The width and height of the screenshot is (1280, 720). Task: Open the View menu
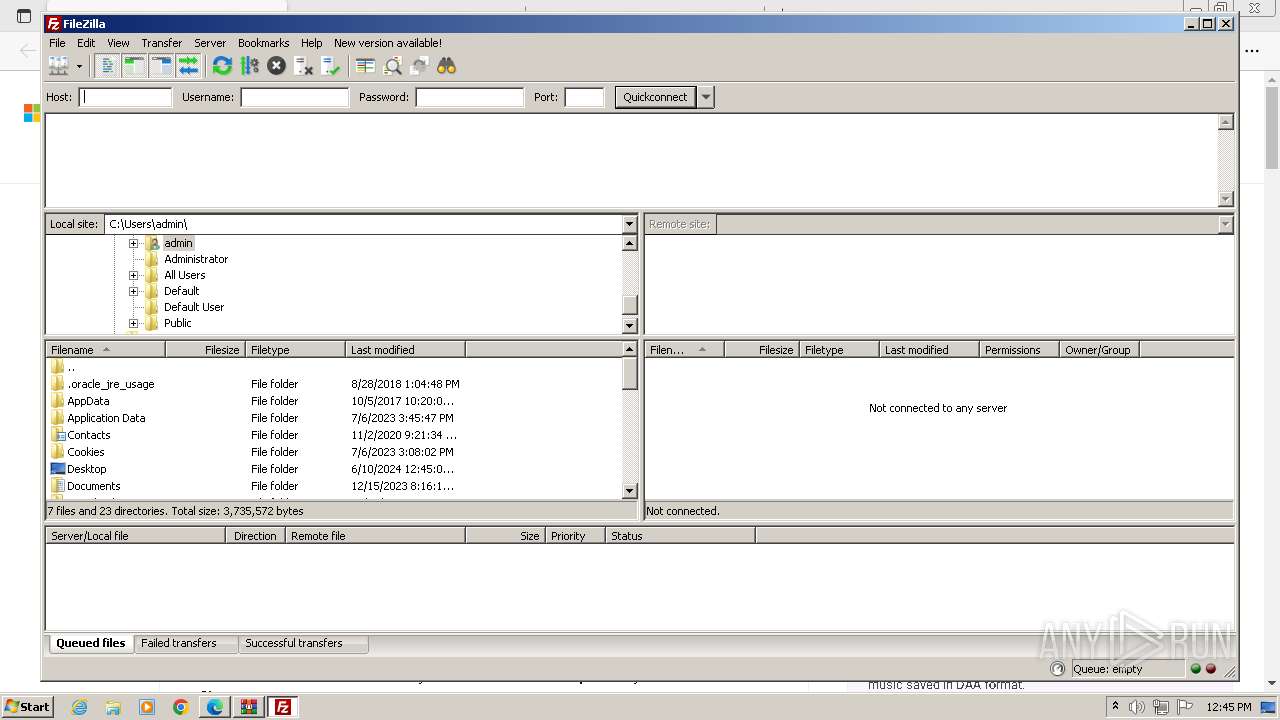click(x=118, y=43)
